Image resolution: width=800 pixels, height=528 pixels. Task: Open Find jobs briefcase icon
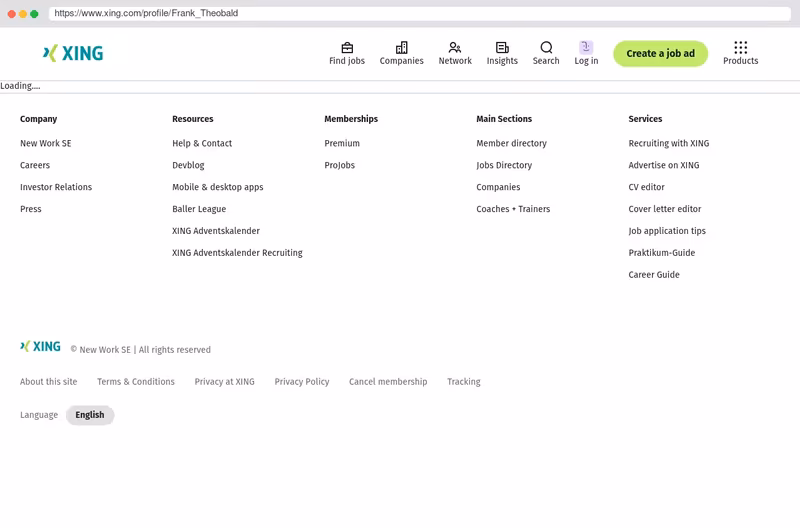347,47
